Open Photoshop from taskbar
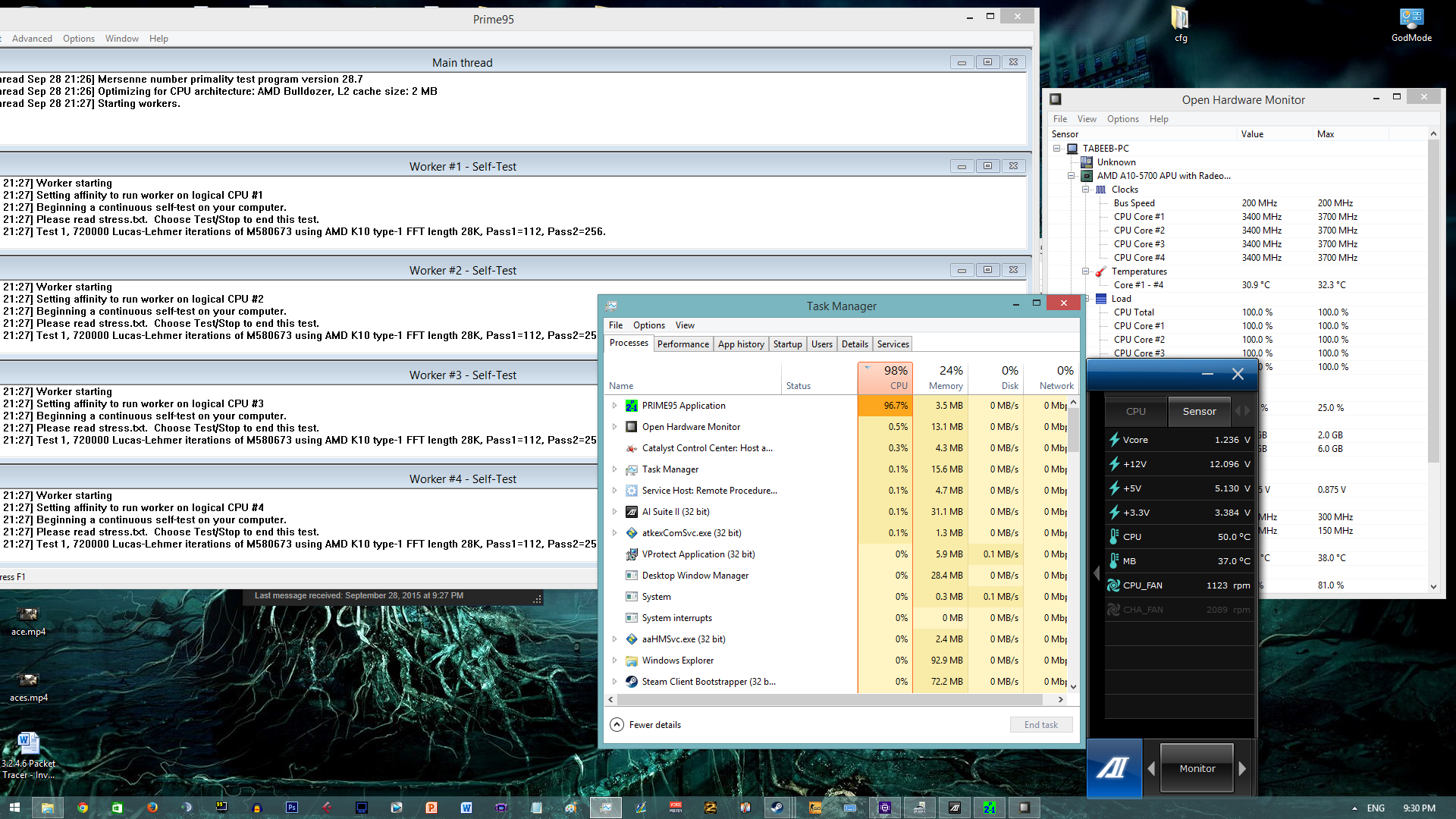Screen dimensions: 1456x819 tap(292, 808)
